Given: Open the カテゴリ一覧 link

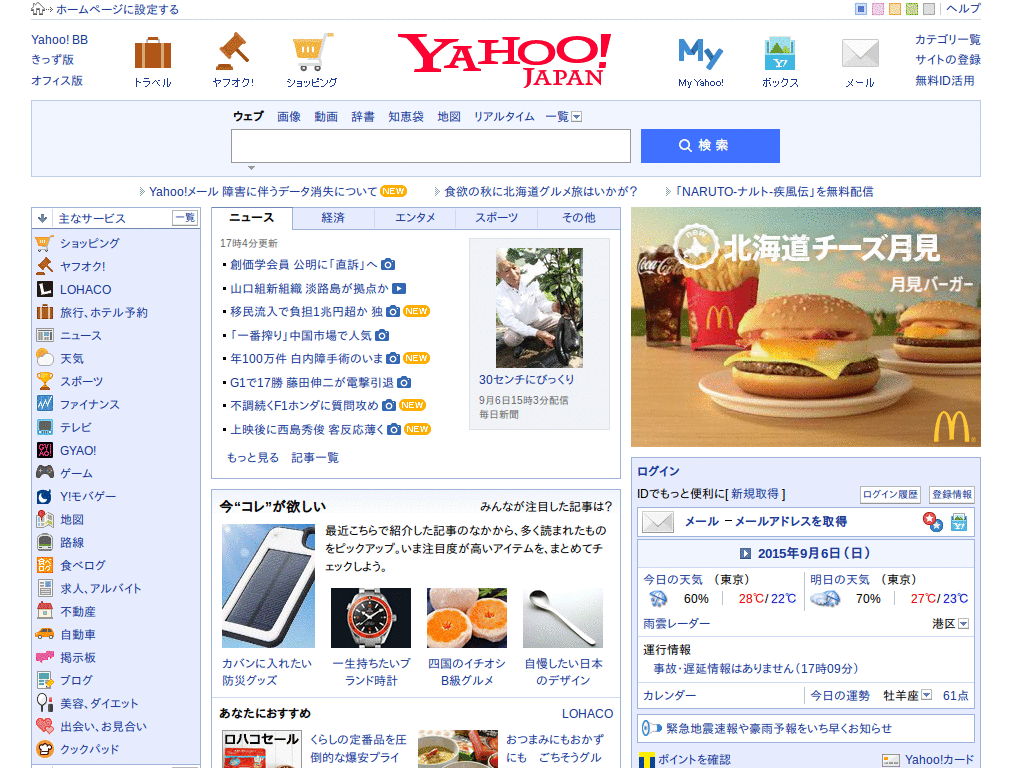Looking at the screenshot, I should [x=947, y=39].
